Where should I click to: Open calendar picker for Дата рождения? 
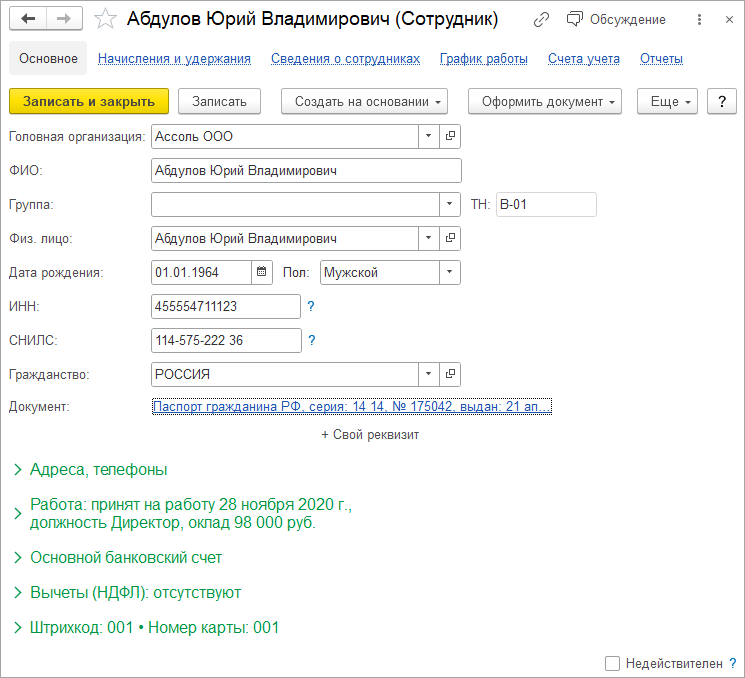[x=262, y=272]
